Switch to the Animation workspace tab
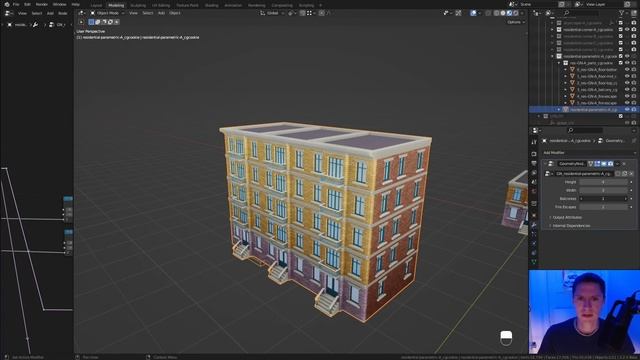This screenshot has height=360, width=640. click(233, 5)
